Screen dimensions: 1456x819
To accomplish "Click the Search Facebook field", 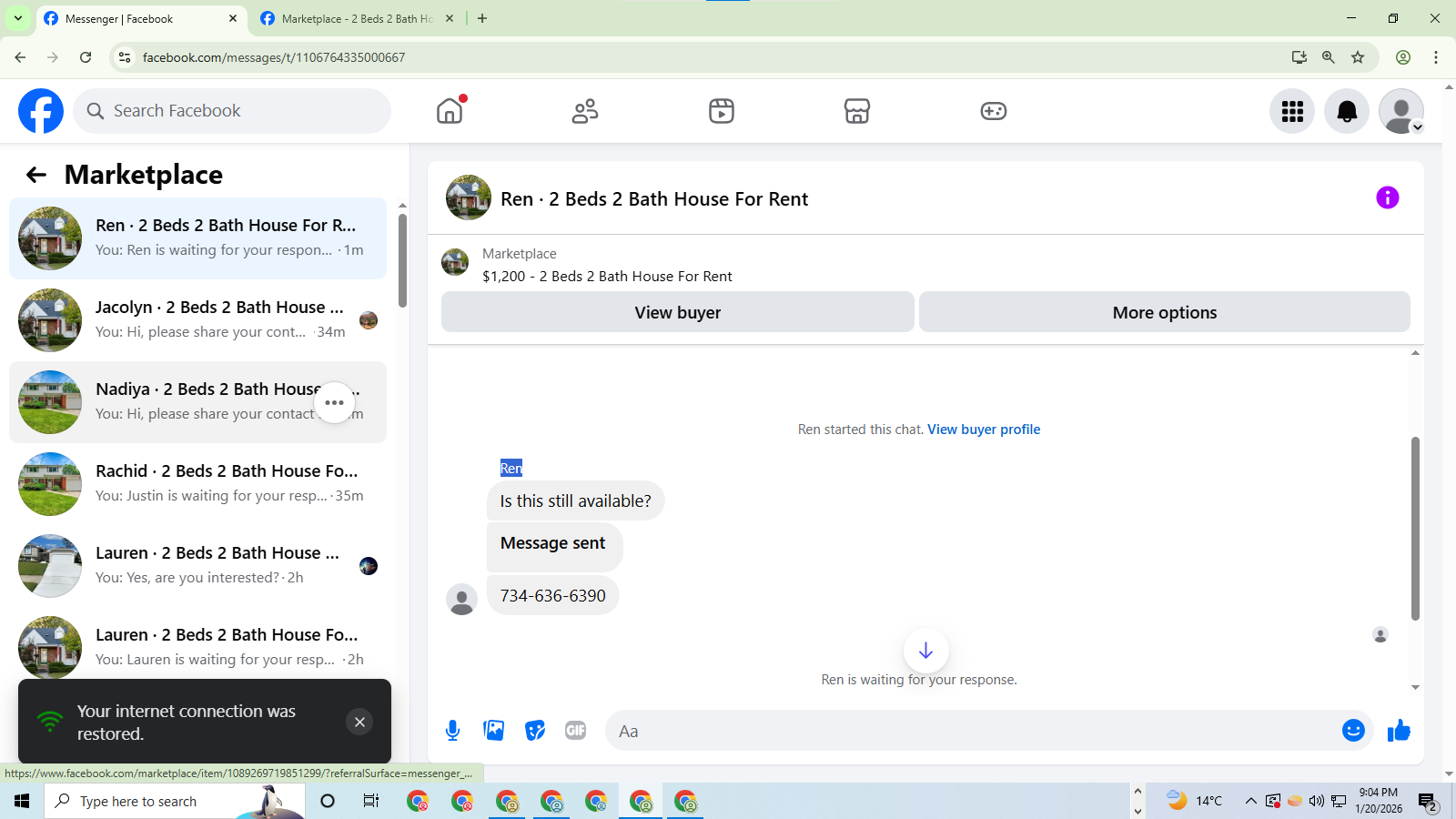I will pos(232,111).
